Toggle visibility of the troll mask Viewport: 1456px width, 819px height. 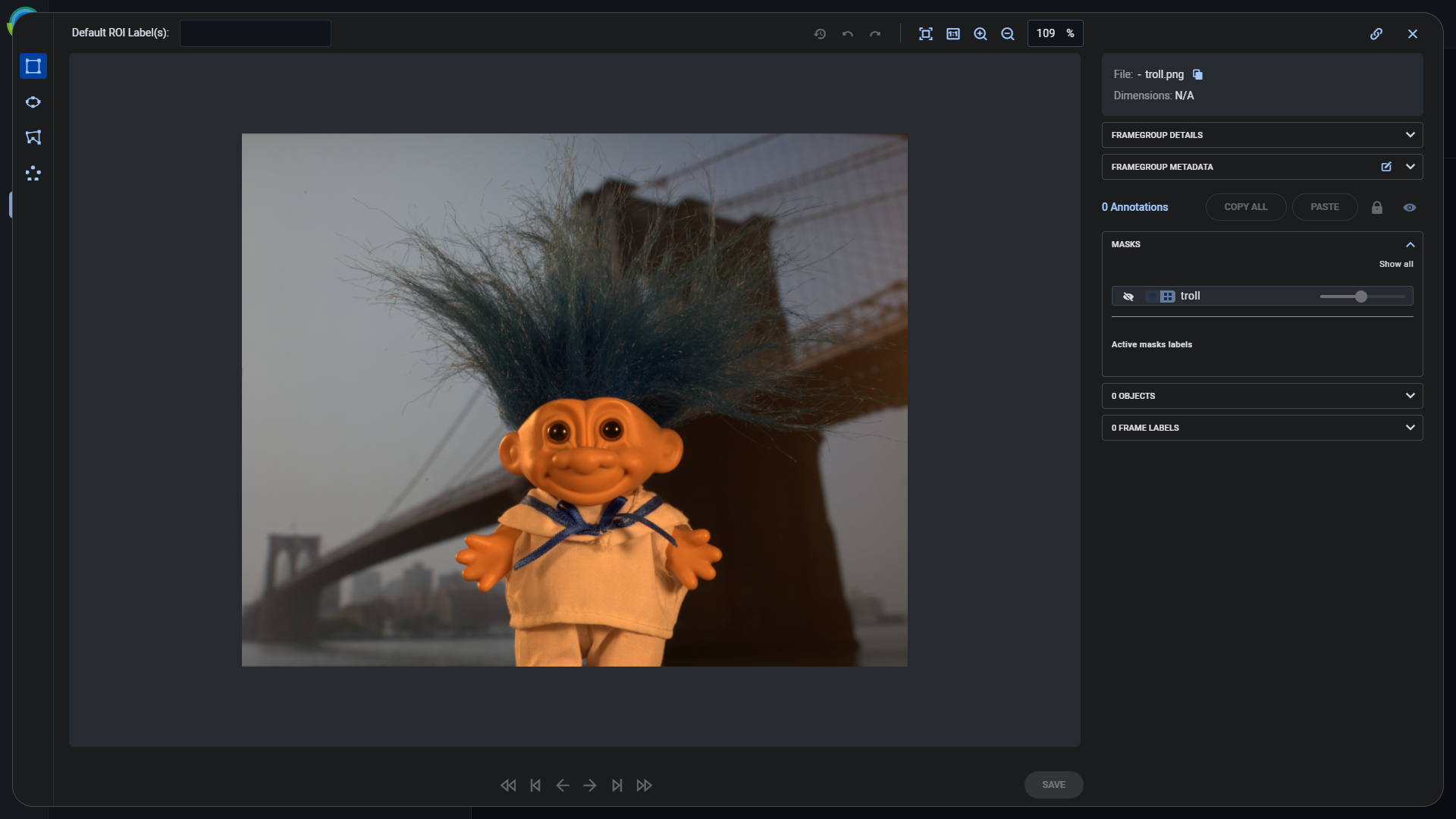point(1128,297)
